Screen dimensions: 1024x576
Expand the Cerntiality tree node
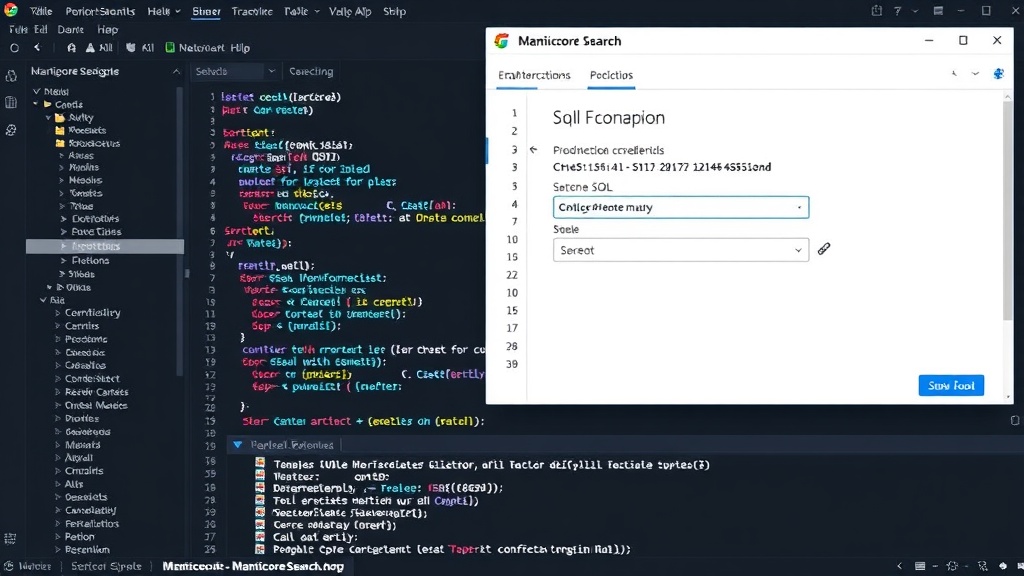(57, 313)
